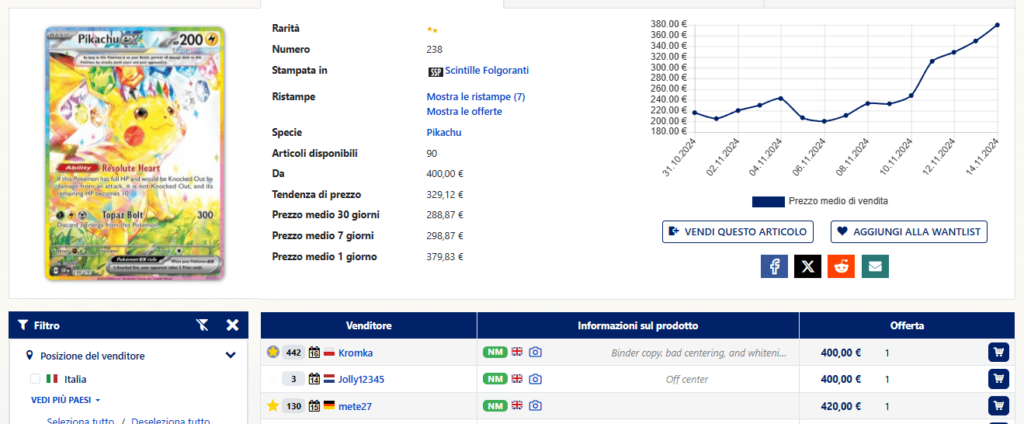Screen dimensions: 1024x424
Task: Check the Italia seller country checkbox
Action: 36,379
